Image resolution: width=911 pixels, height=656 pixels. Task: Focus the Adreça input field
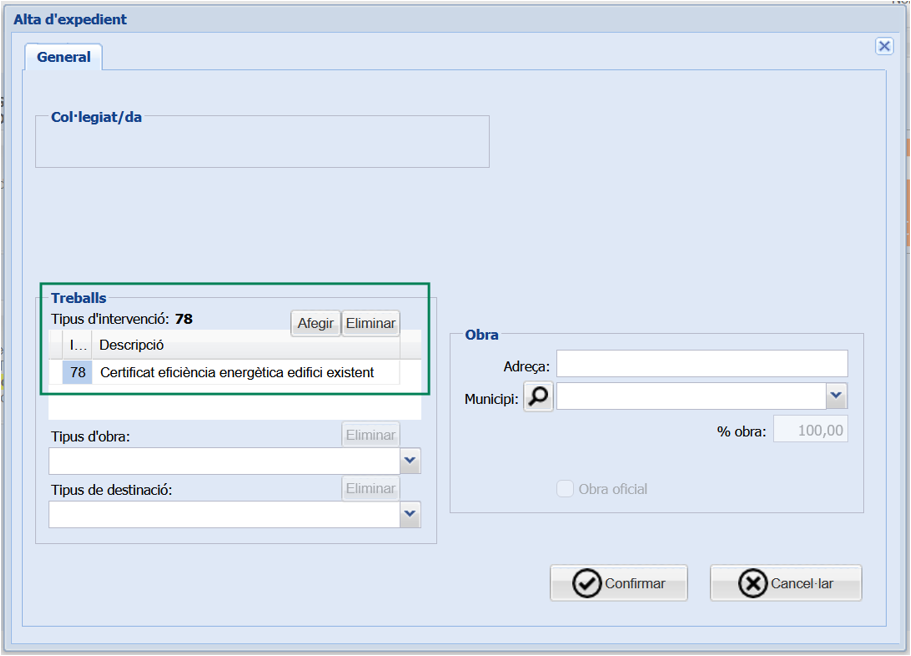coord(702,364)
